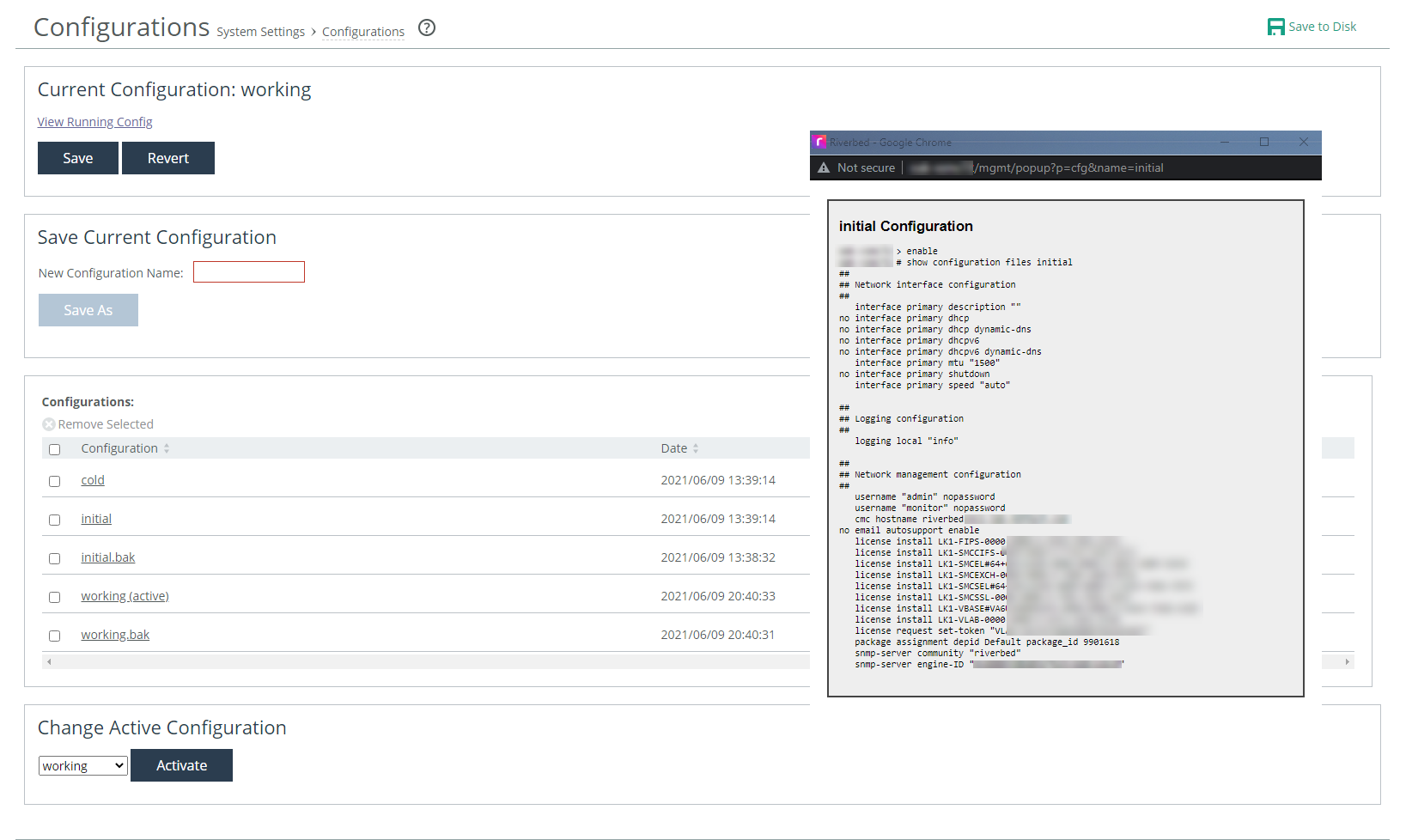Open the Configurations breadcrumb
Image resolution: width=1406 pixels, height=840 pixels.
click(x=362, y=32)
